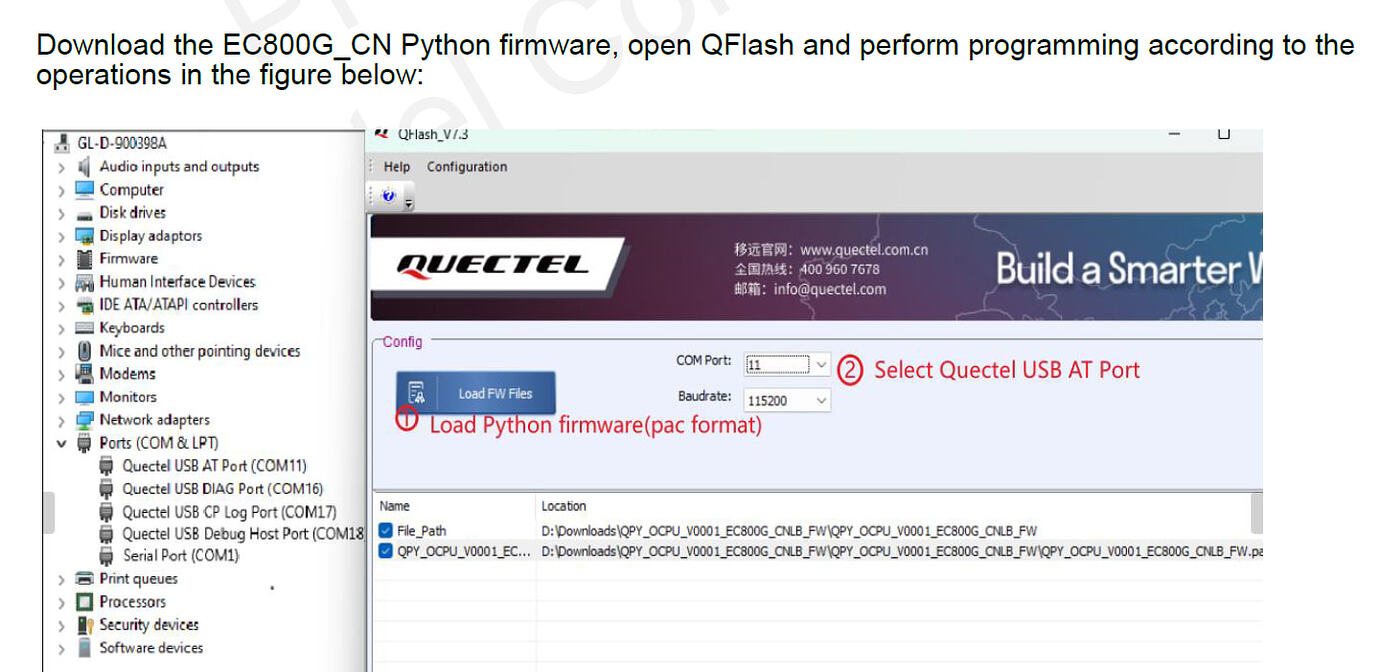The image size is (1380, 672).
Task: Minimize the QFlash window
Action: click(1174, 134)
